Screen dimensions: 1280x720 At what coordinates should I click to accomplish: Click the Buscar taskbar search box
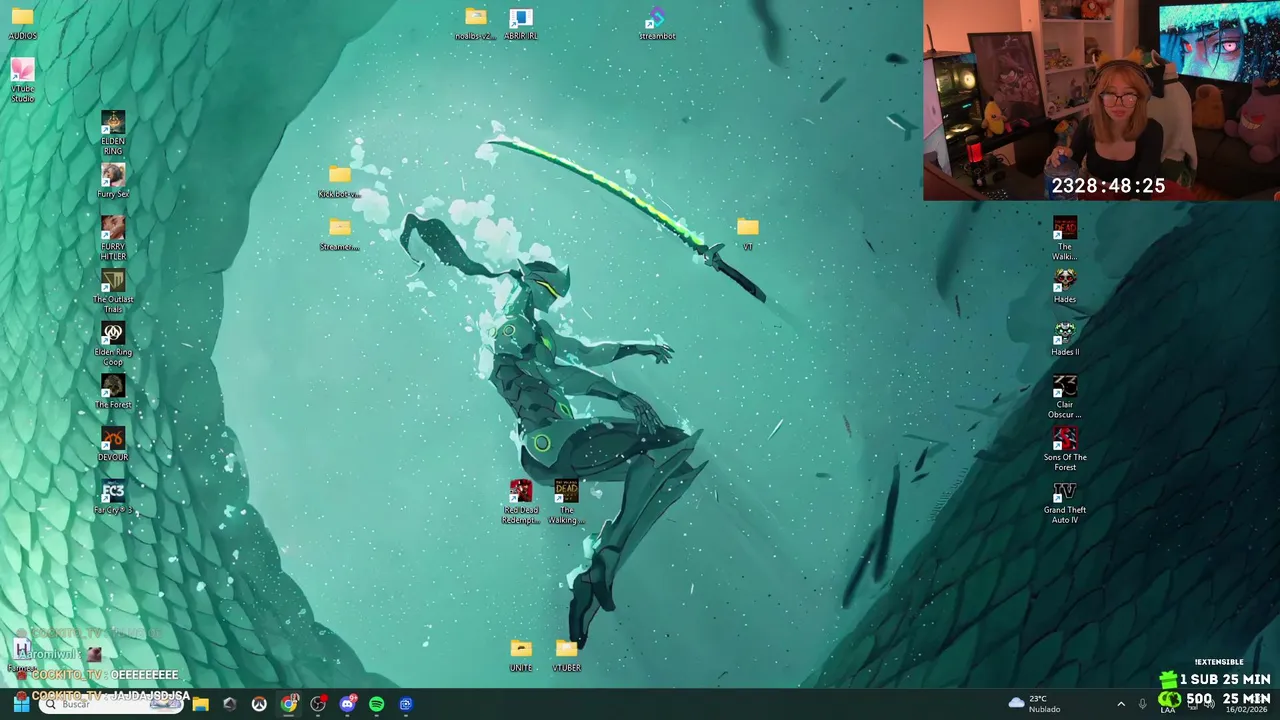(x=111, y=704)
